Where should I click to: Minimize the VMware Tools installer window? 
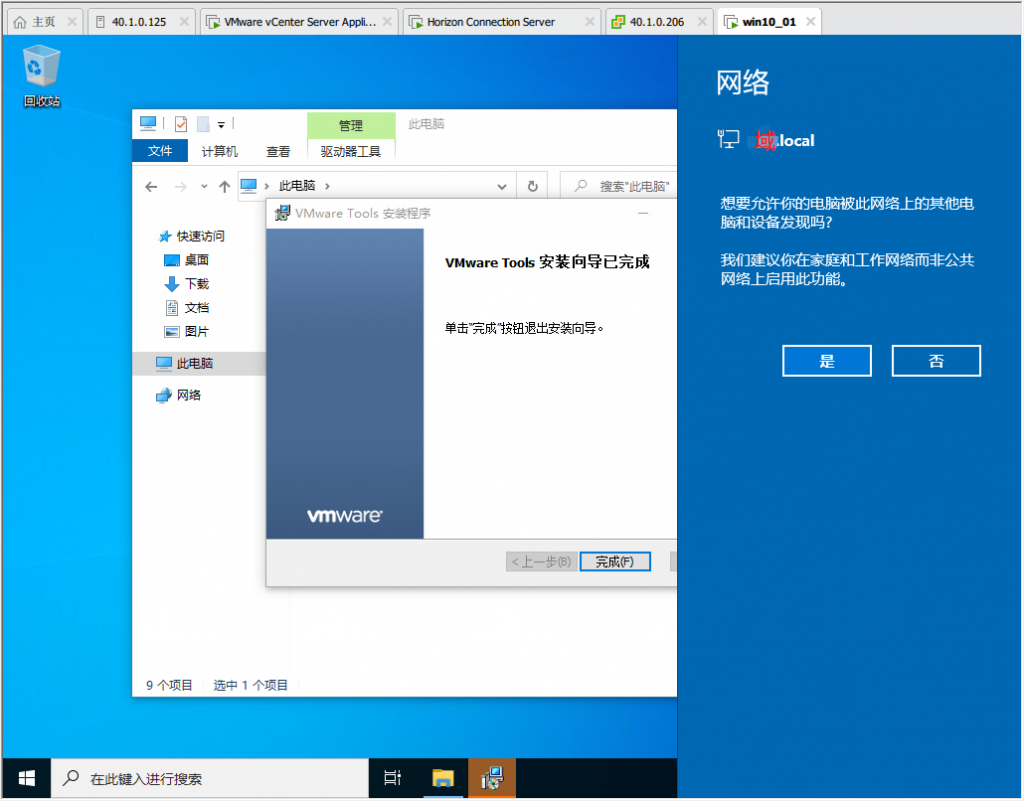click(x=643, y=213)
